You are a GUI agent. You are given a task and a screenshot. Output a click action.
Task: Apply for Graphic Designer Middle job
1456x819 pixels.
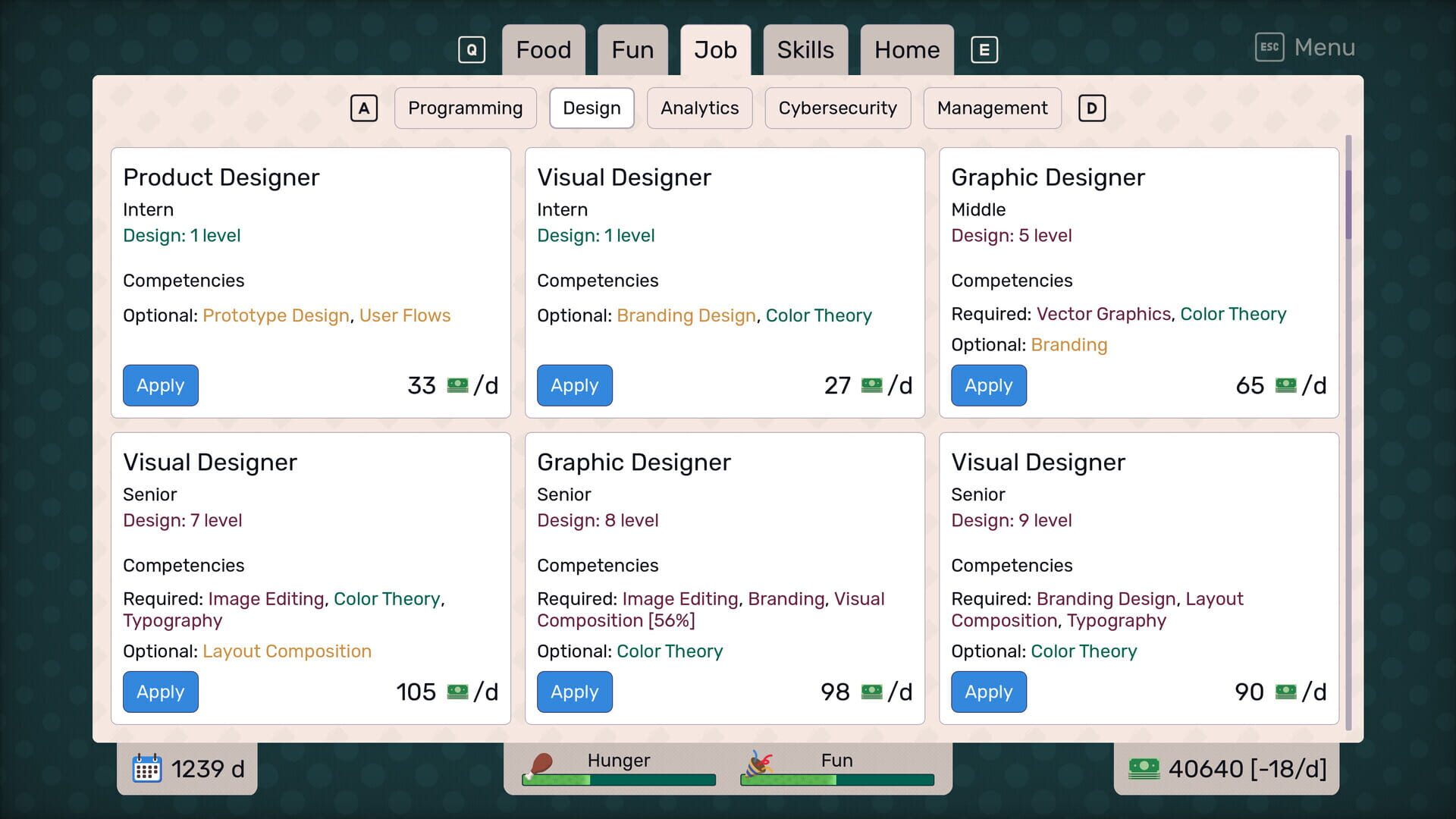pyautogui.click(x=988, y=385)
